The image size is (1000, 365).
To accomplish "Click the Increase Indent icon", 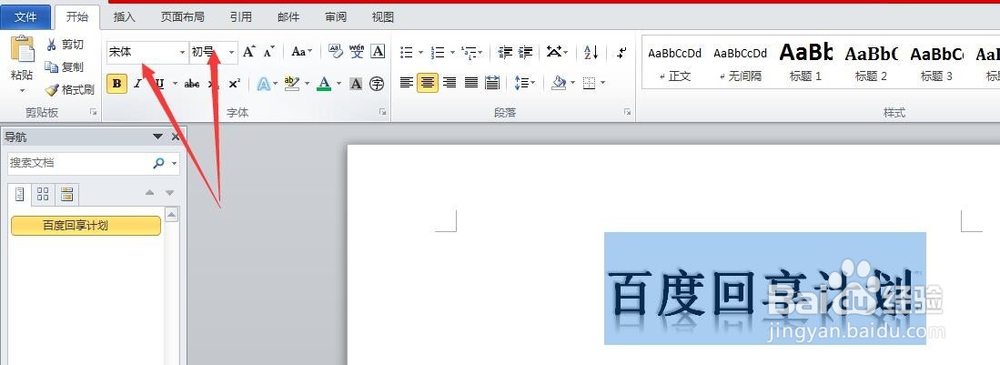I will 526,52.
